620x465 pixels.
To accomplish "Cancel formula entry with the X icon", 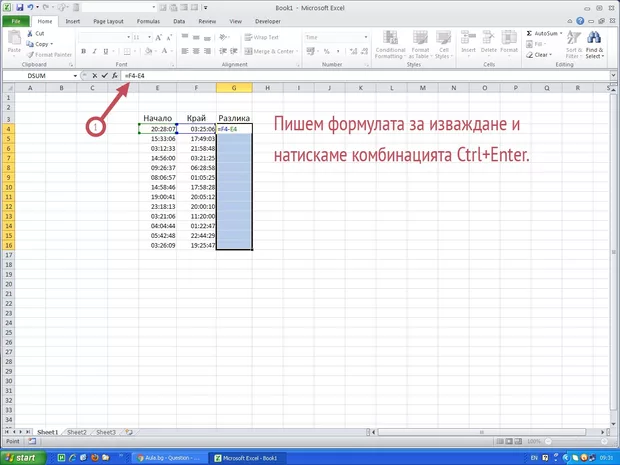I will pyautogui.click(x=94, y=76).
